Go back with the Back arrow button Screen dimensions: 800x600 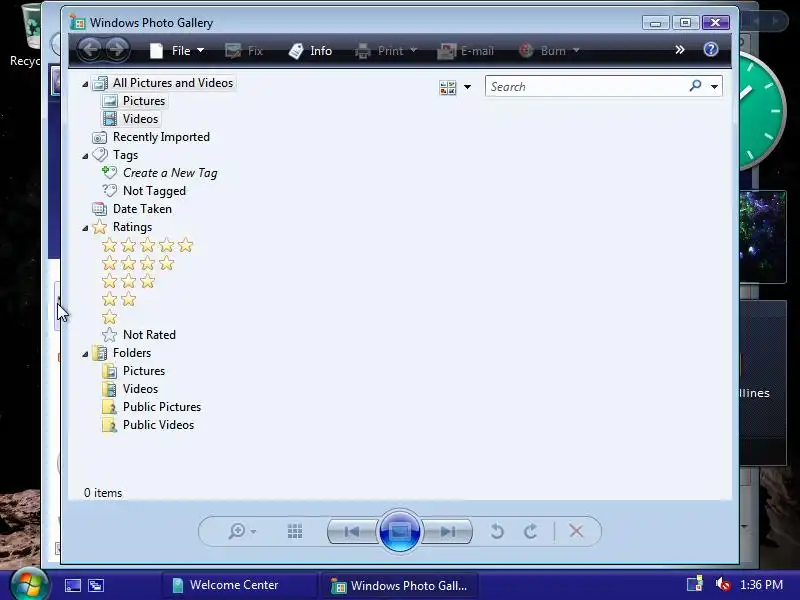pos(90,50)
